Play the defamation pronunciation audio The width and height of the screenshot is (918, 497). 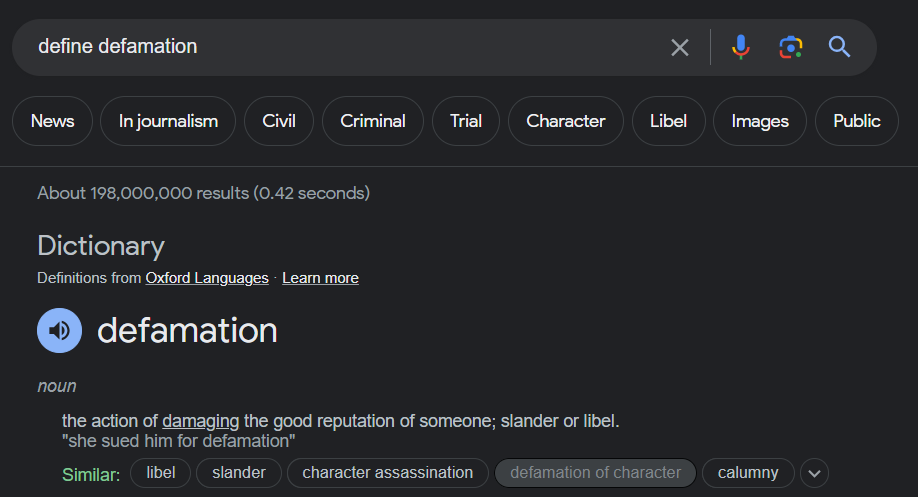[60, 331]
